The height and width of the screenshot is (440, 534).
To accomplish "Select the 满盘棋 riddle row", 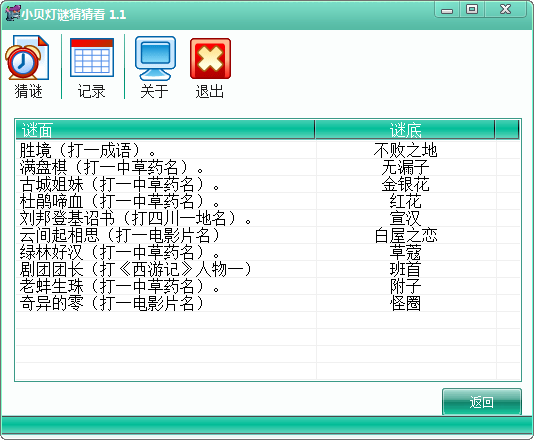I will [268, 167].
